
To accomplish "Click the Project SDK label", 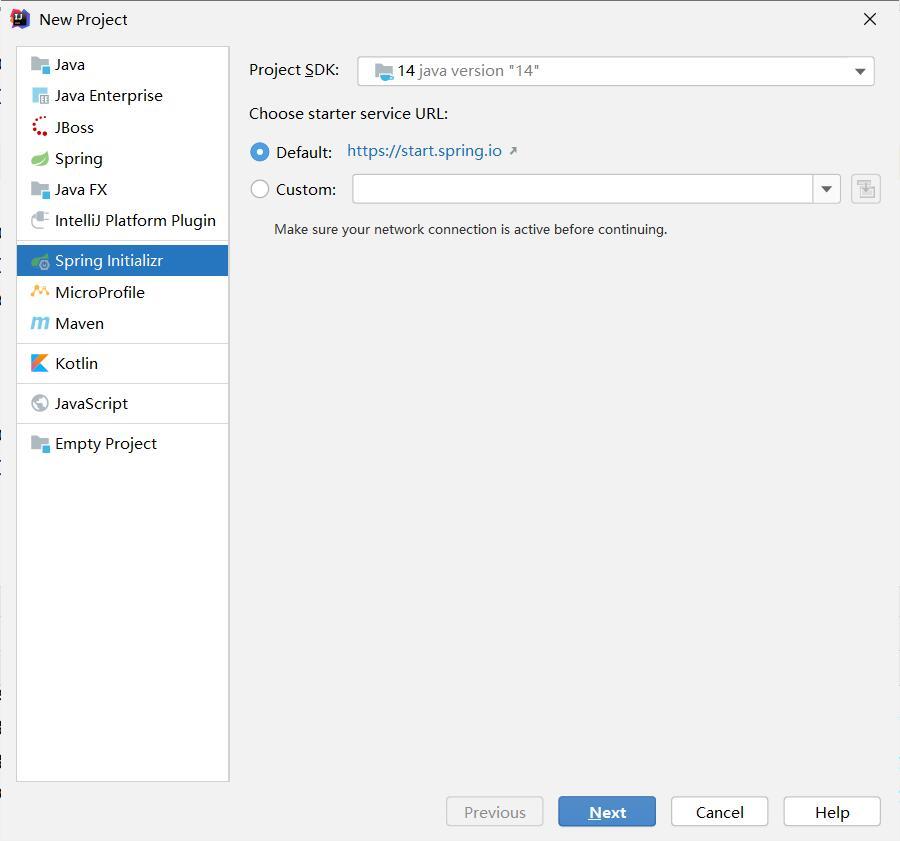I will pos(294,70).
